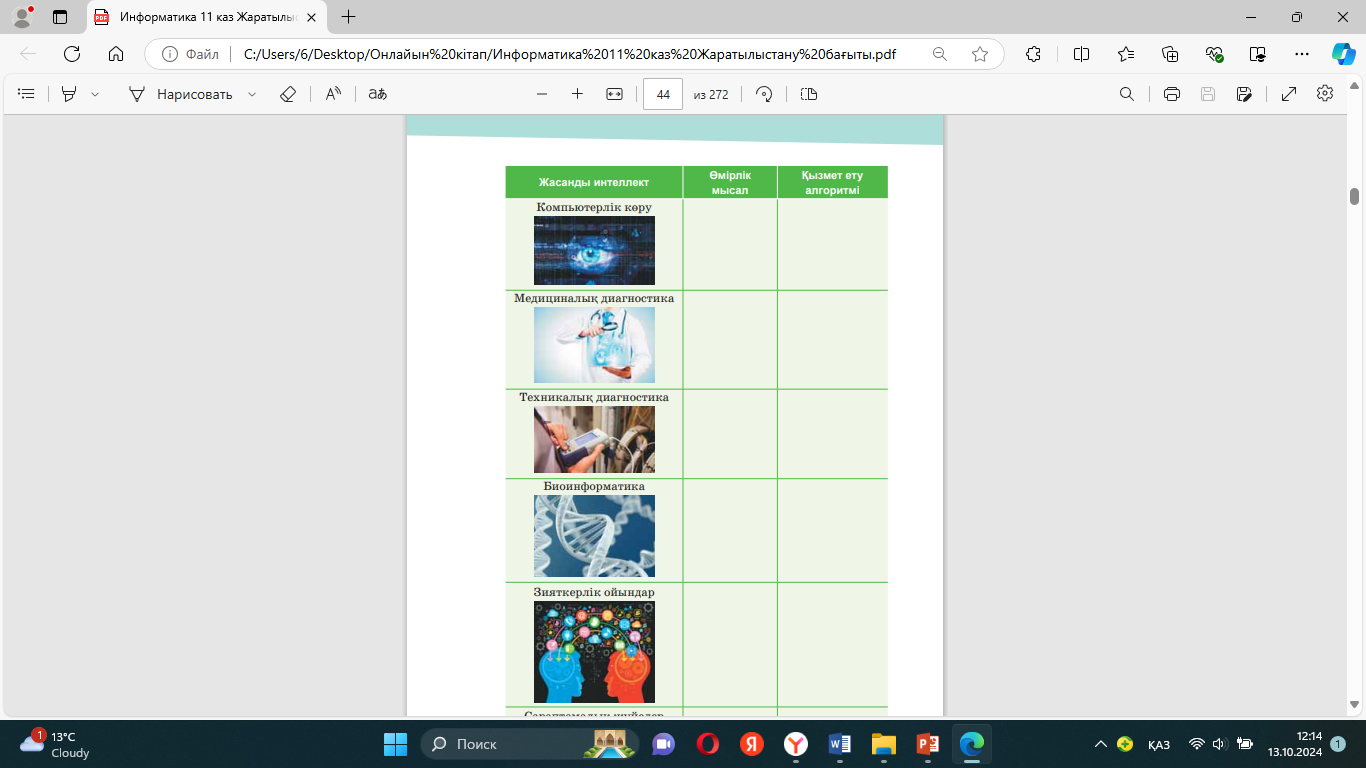This screenshot has width=1366, height=768.
Task: Open Settings and more menu
Action: pyautogui.click(x=1301, y=54)
